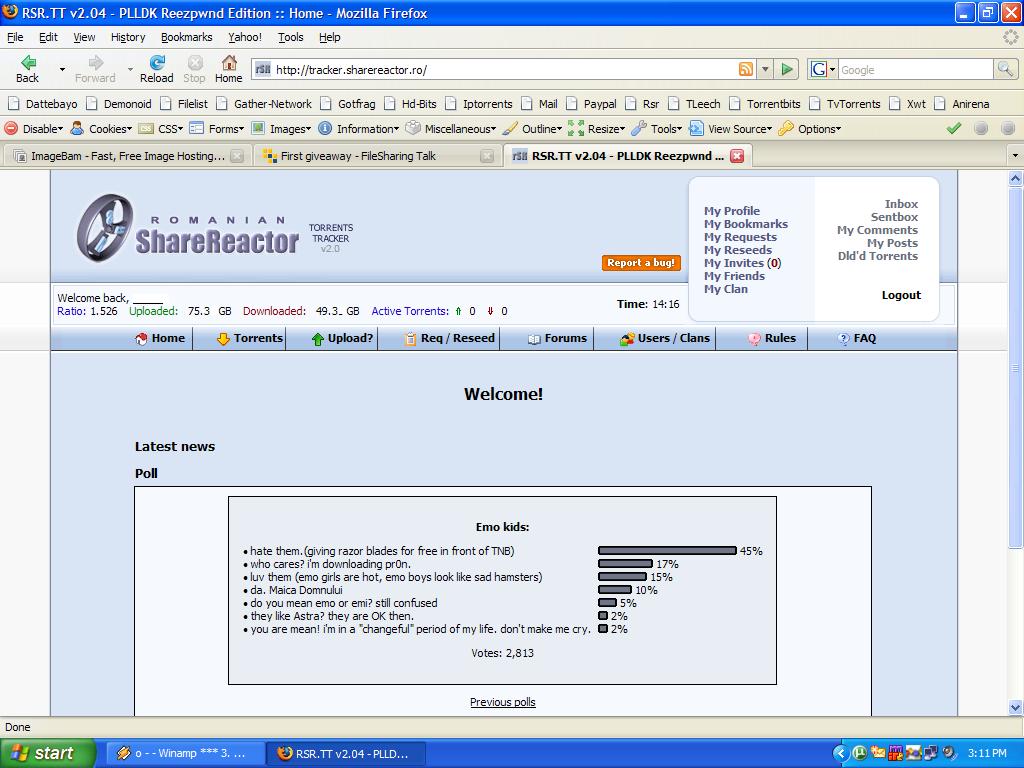This screenshot has width=1024, height=768.
Task: Open Home in site navigation bar
Action: click(160, 338)
